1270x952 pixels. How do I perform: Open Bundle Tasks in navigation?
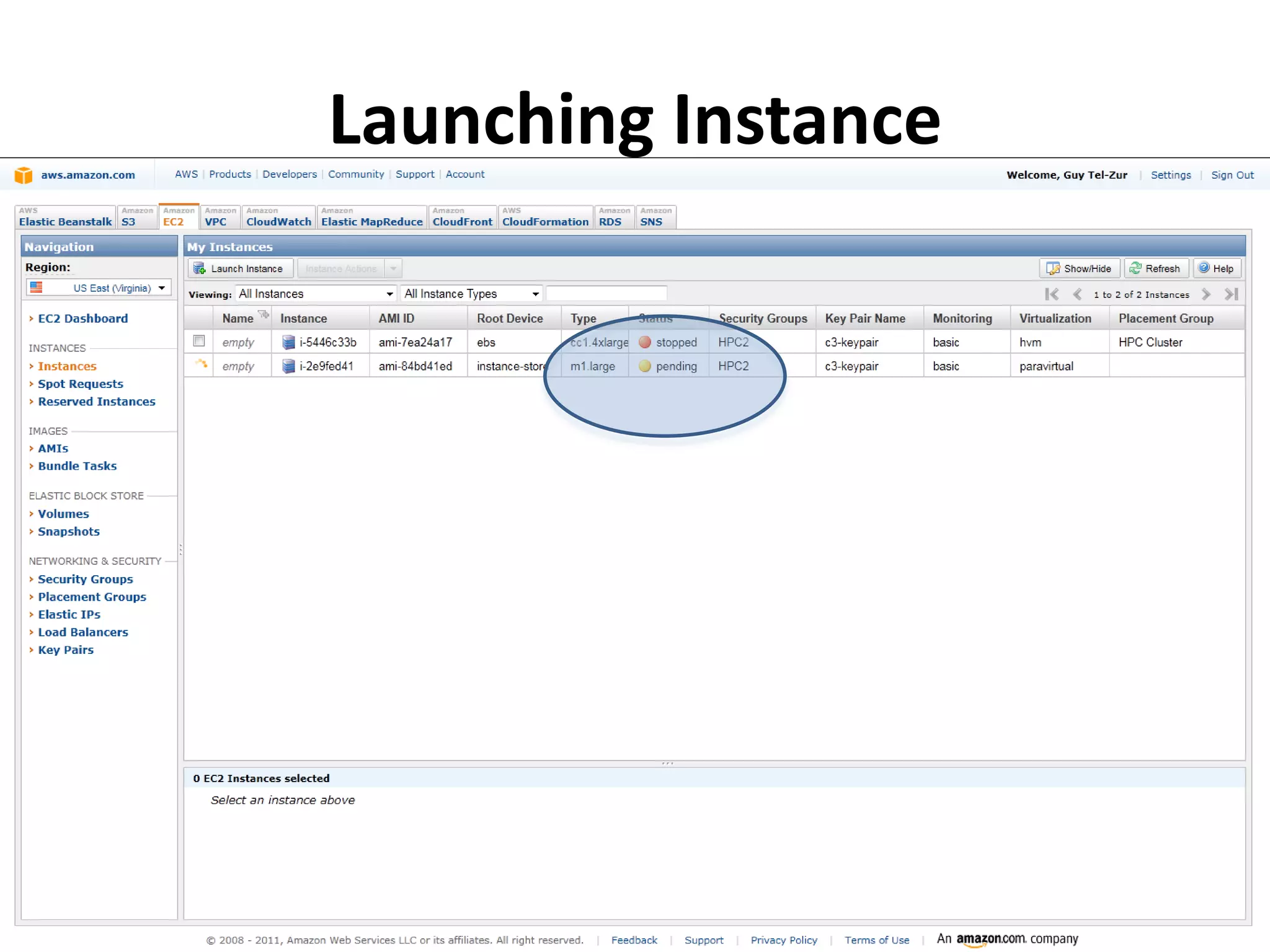(78, 466)
